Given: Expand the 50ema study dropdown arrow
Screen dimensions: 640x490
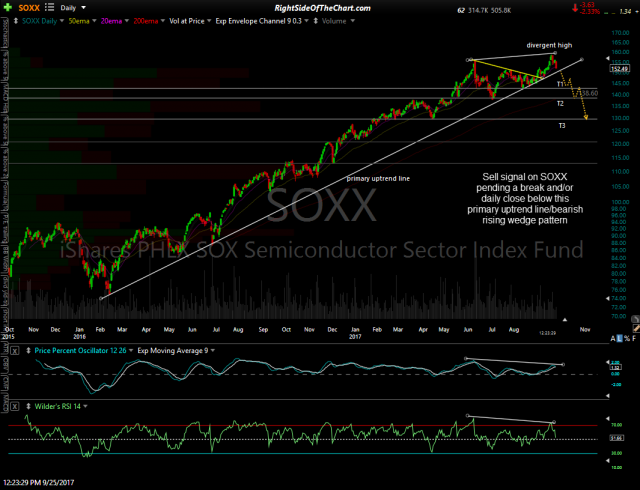Looking at the screenshot, I should [94, 21].
